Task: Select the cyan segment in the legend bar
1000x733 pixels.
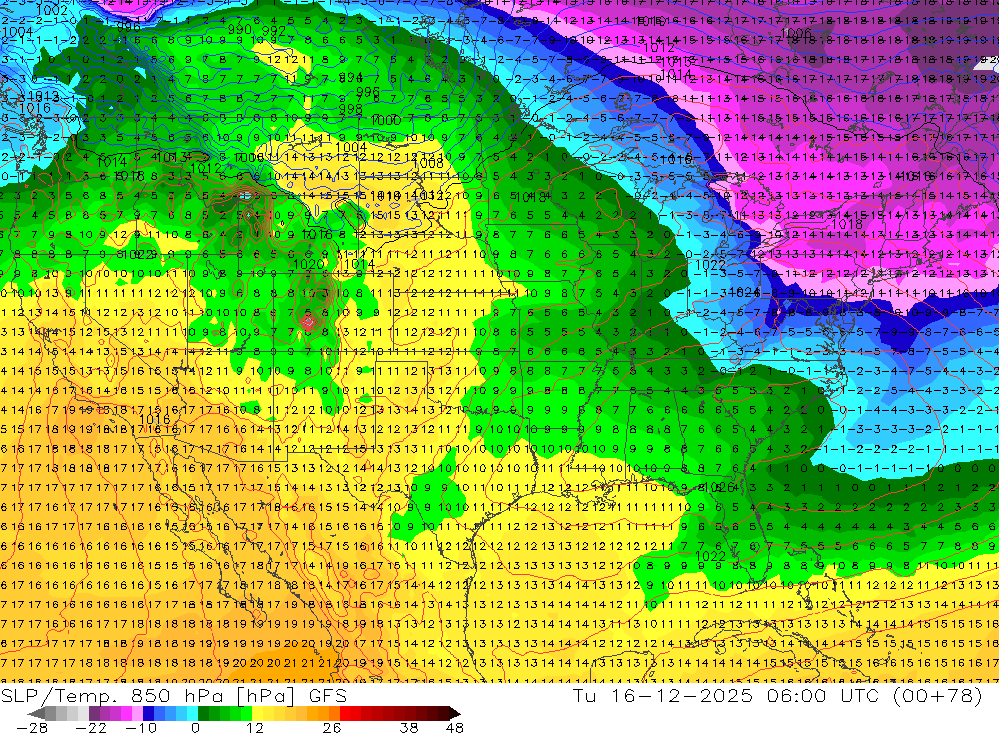Action: tap(192, 714)
